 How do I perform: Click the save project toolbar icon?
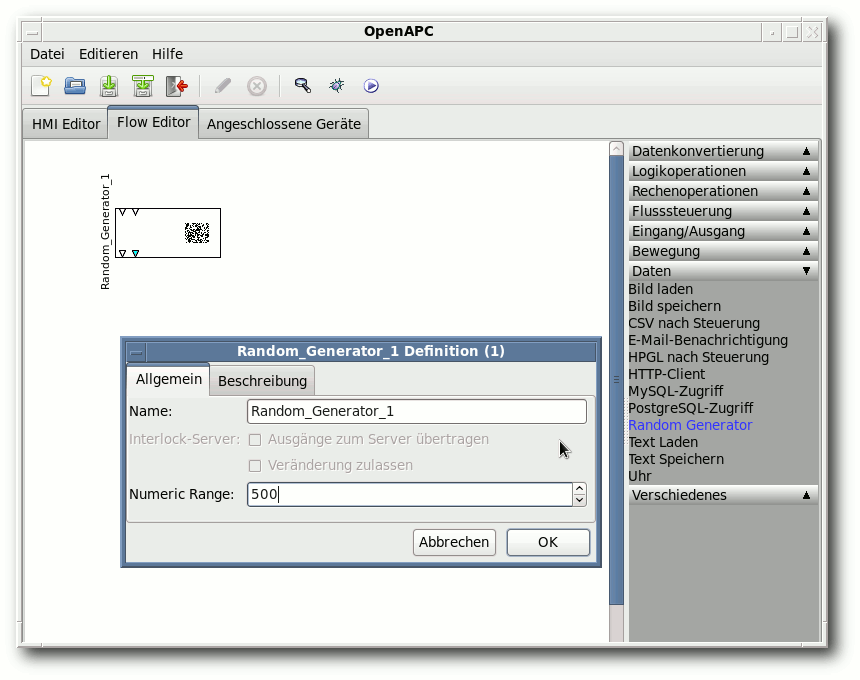tap(109, 86)
